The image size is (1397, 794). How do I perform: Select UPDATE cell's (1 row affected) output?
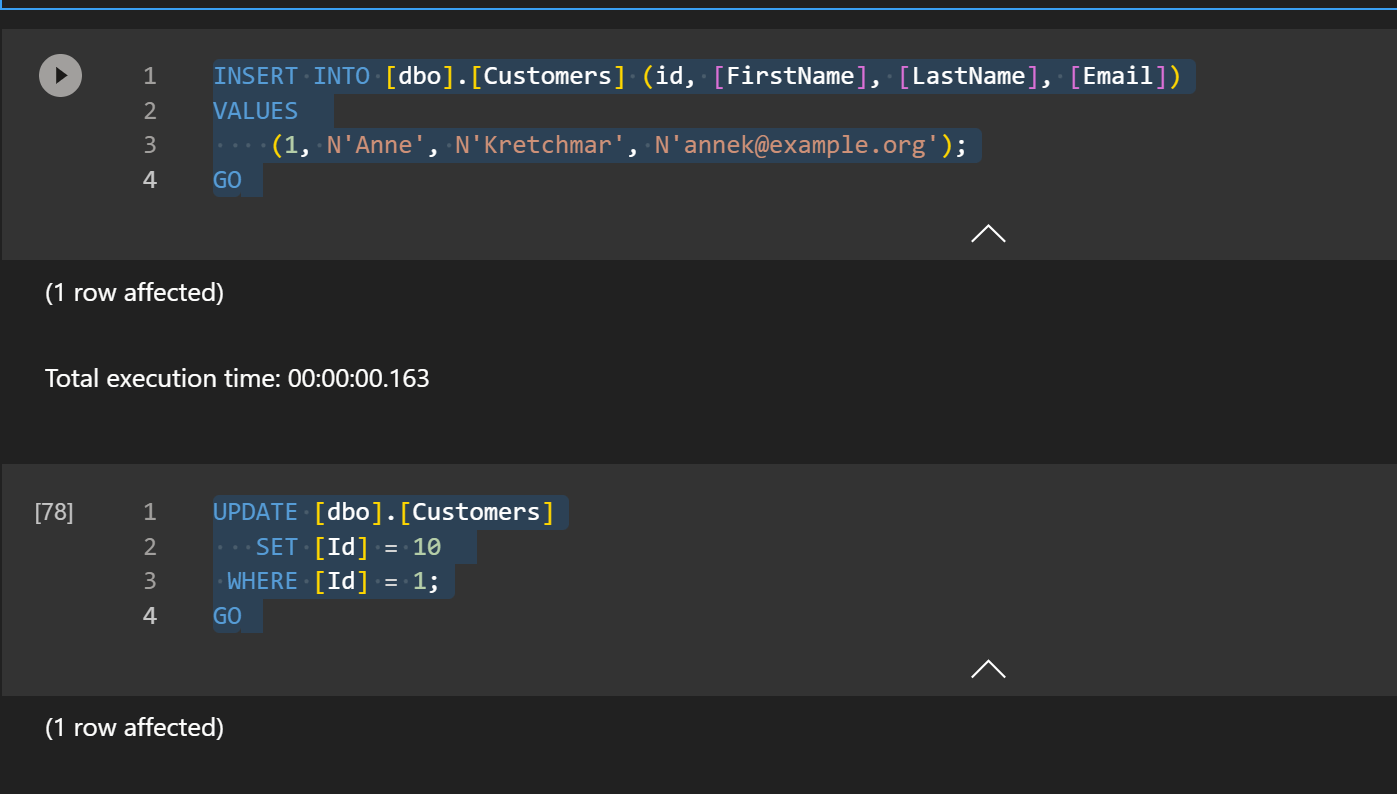tap(134, 727)
